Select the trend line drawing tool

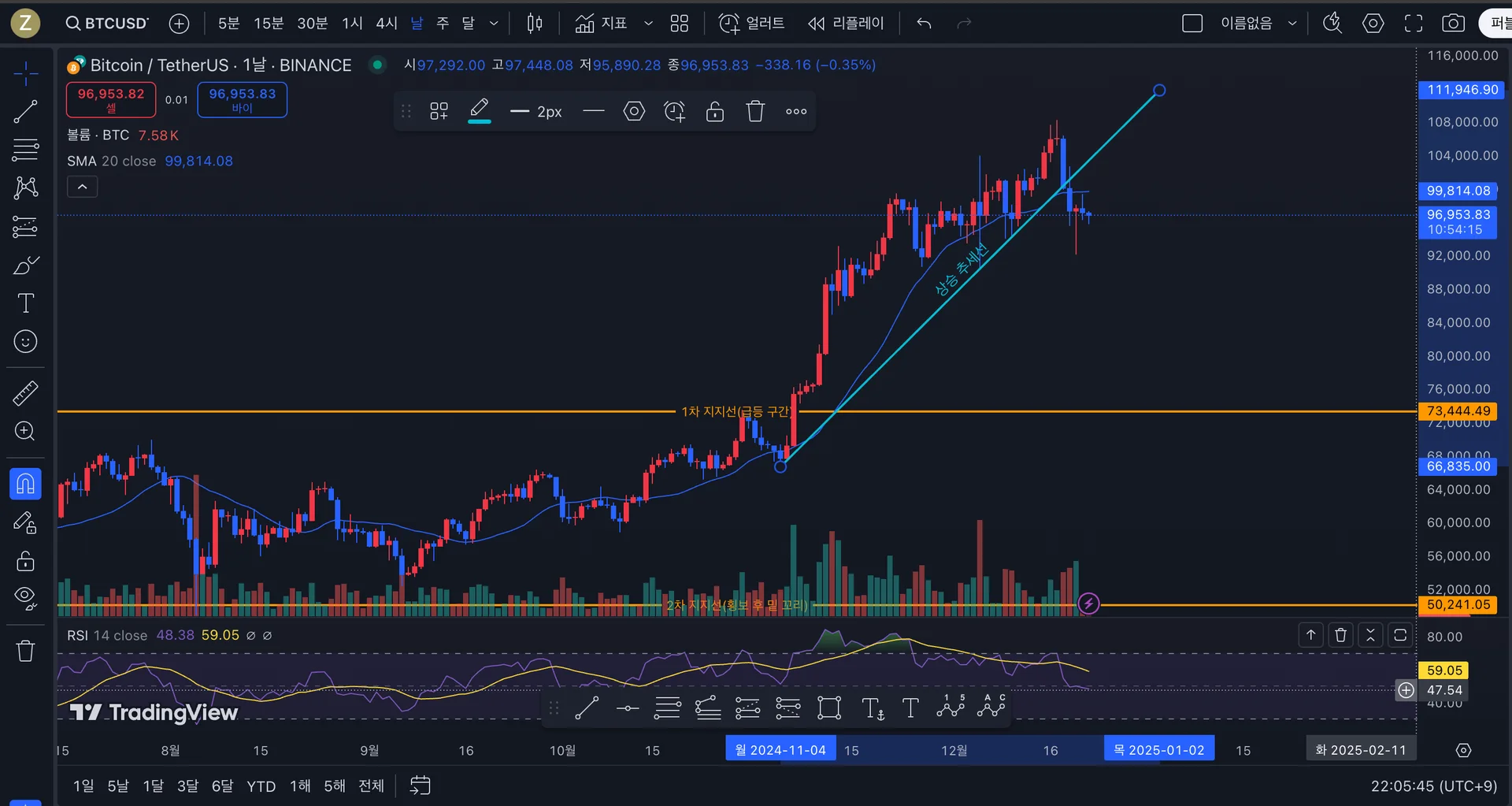click(x=25, y=112)
